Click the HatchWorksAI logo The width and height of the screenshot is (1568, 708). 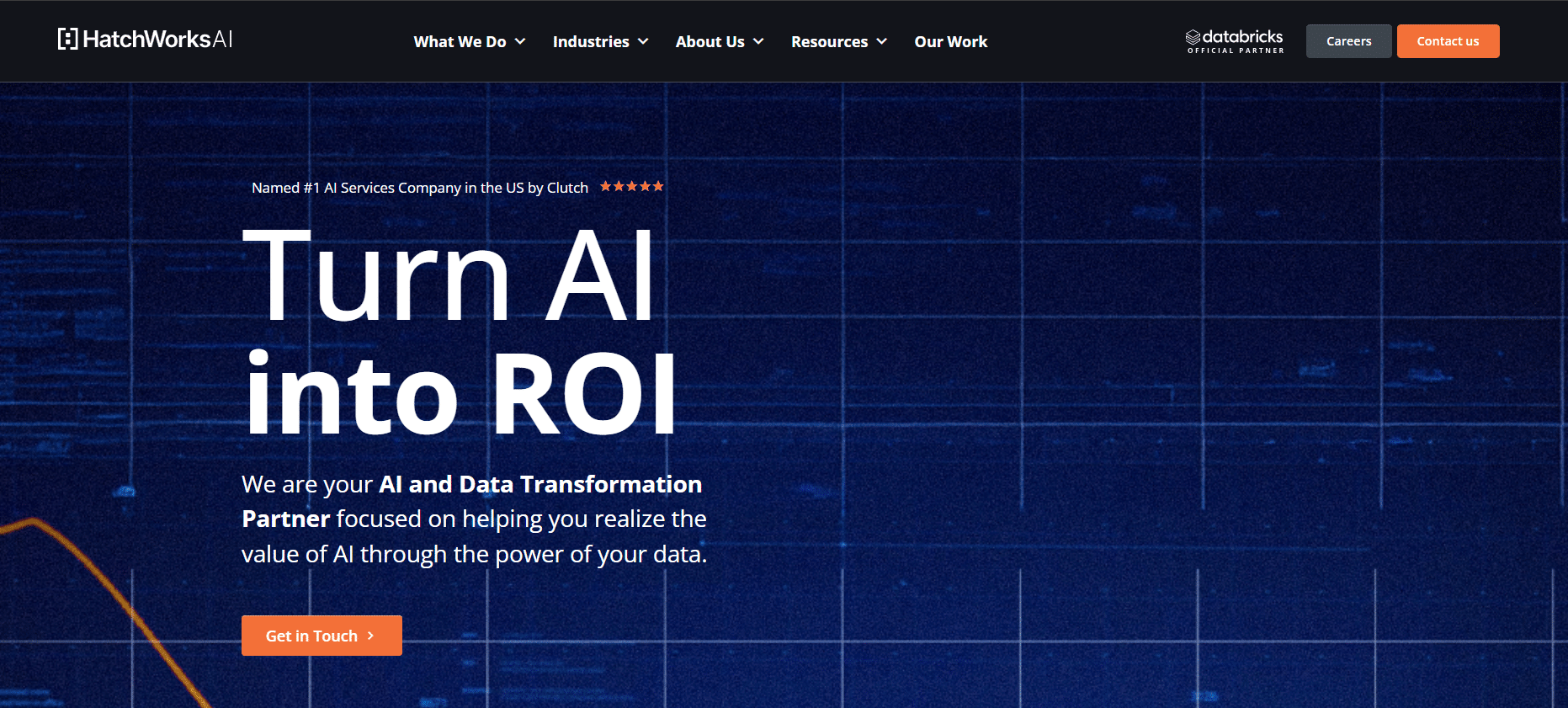[x=145, y=39]
